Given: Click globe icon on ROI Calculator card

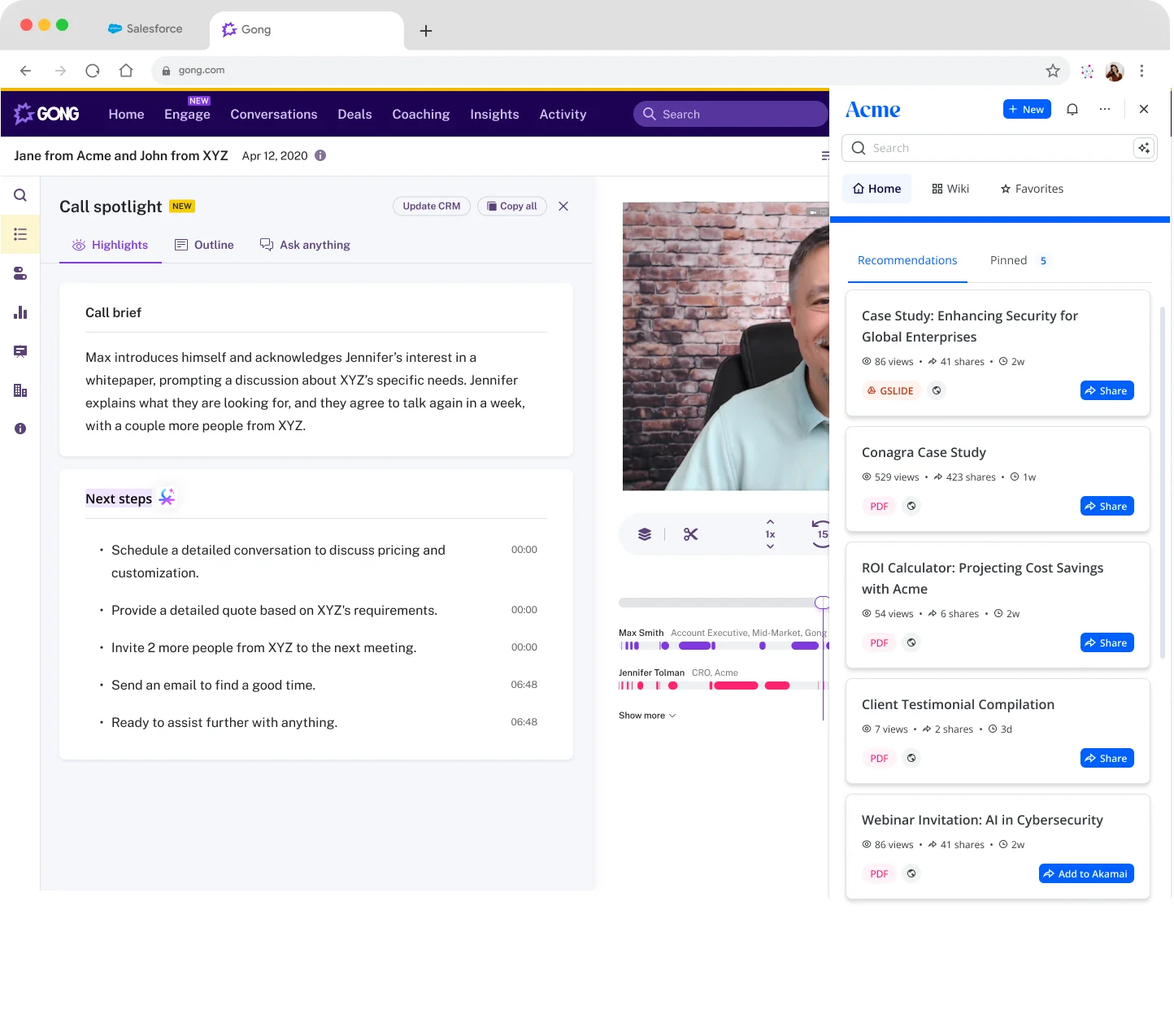Looking at the screenshot, I should pyautogui.click(x=911, y=642).
